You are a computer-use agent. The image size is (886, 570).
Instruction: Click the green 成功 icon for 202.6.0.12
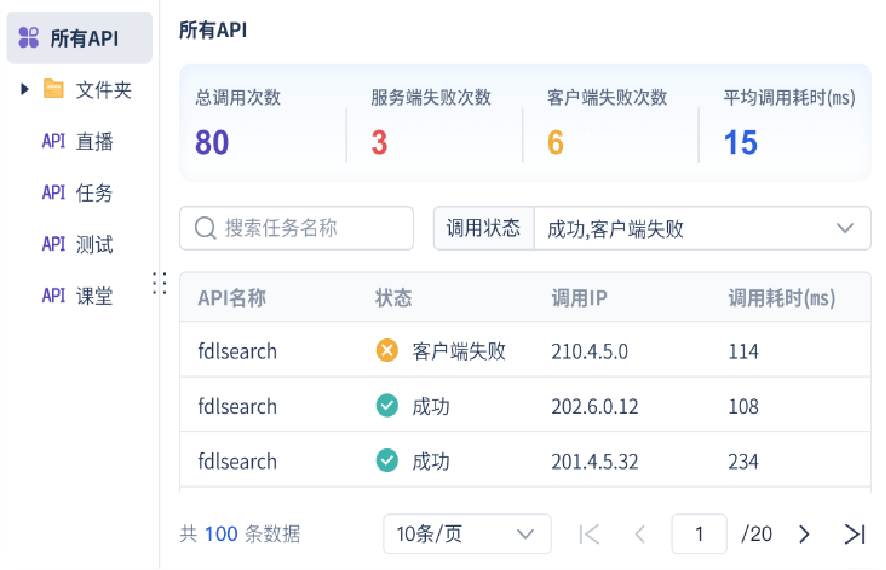387,405
